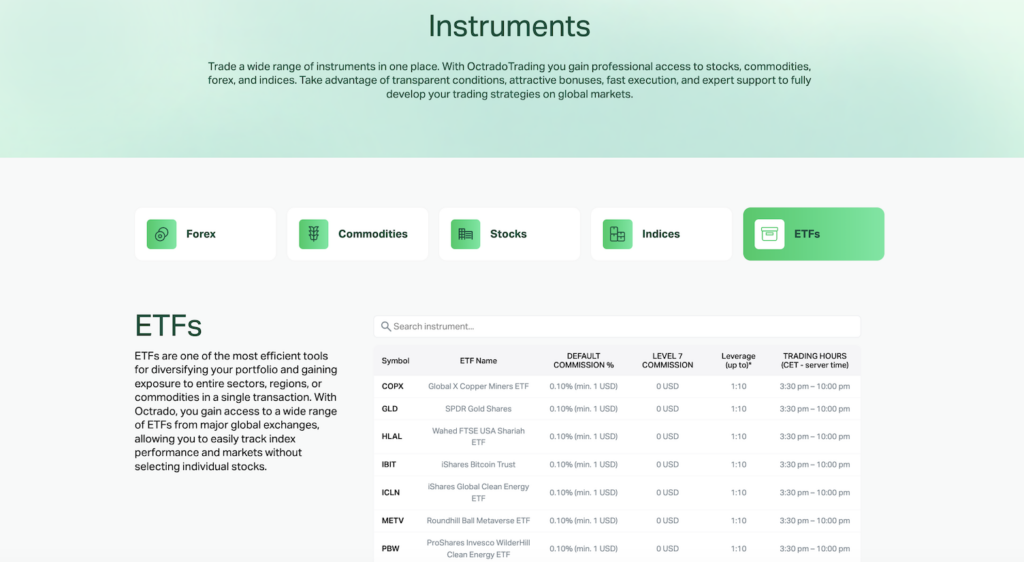Click HLAL leverage 1:10 value

click(x=738, y=437)
